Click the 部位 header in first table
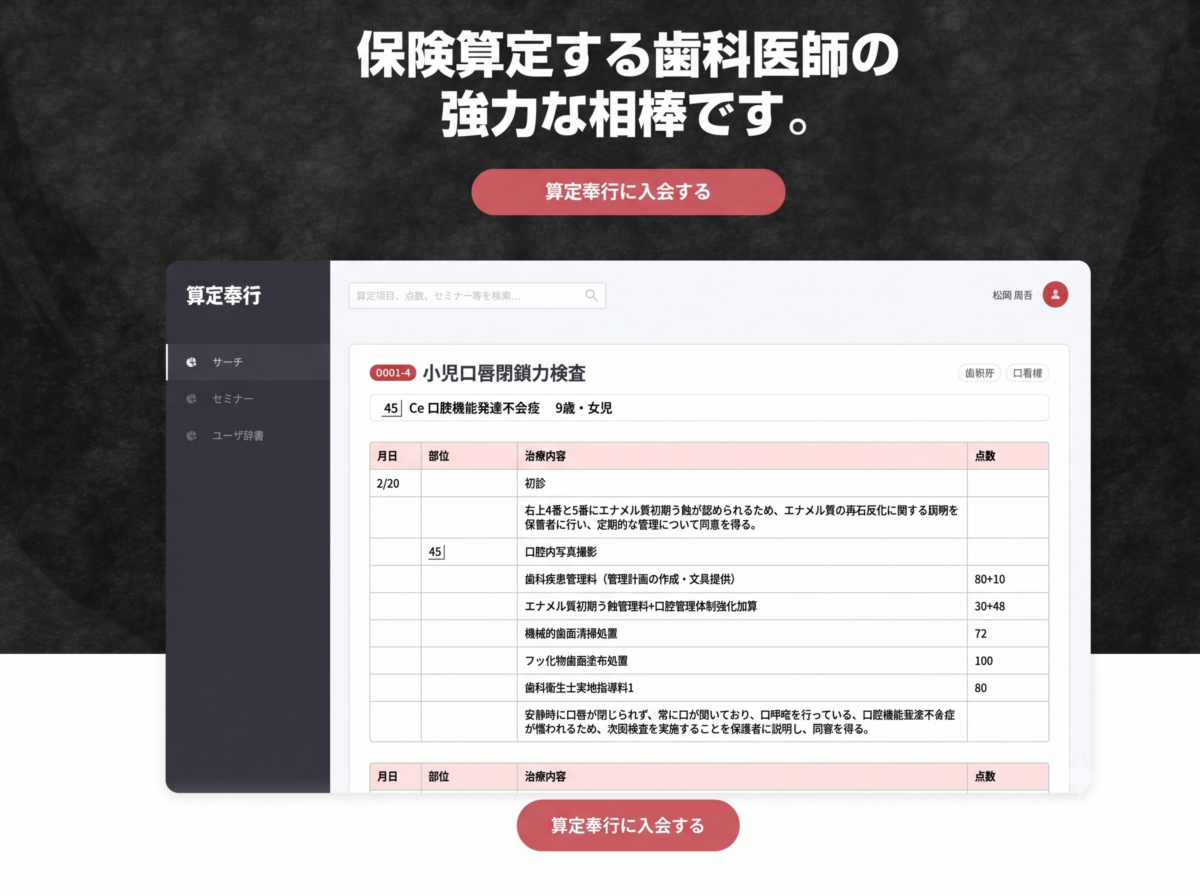 [469, 456]
